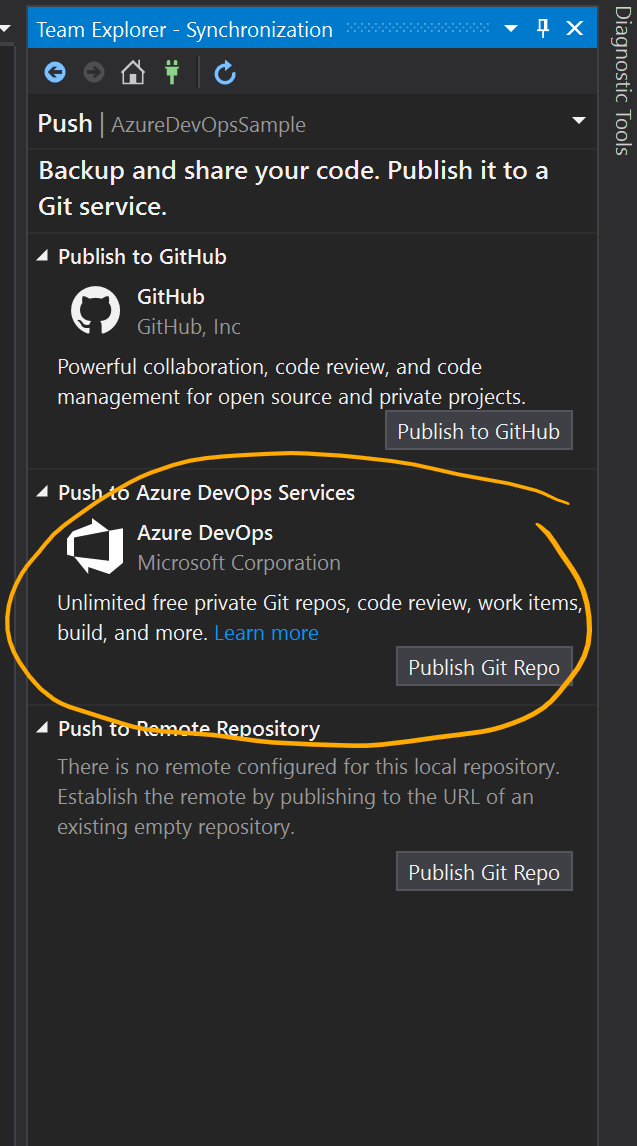Click Publish Git Repo under Azure DevOps

point(484,667)
